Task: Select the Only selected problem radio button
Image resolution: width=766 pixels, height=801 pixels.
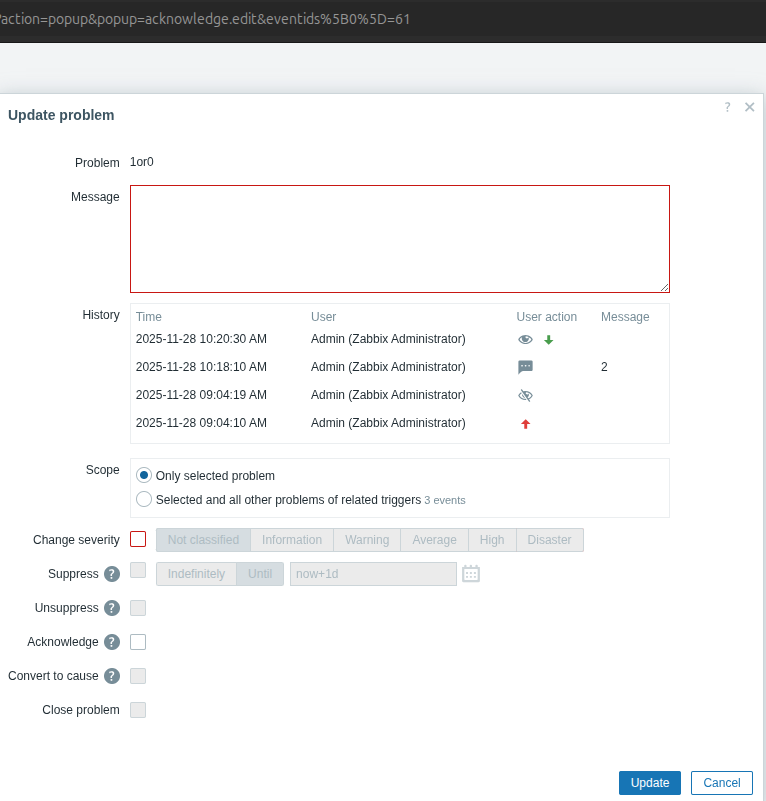Action: click(x=144, y=476)
